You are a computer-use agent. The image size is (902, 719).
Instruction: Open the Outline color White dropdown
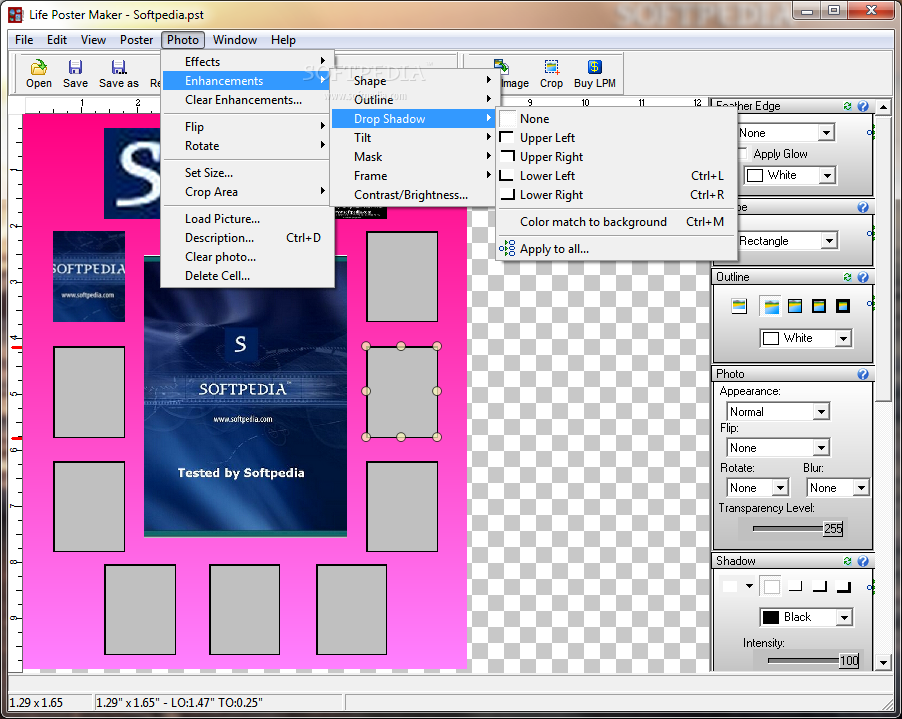click(843, 338)
